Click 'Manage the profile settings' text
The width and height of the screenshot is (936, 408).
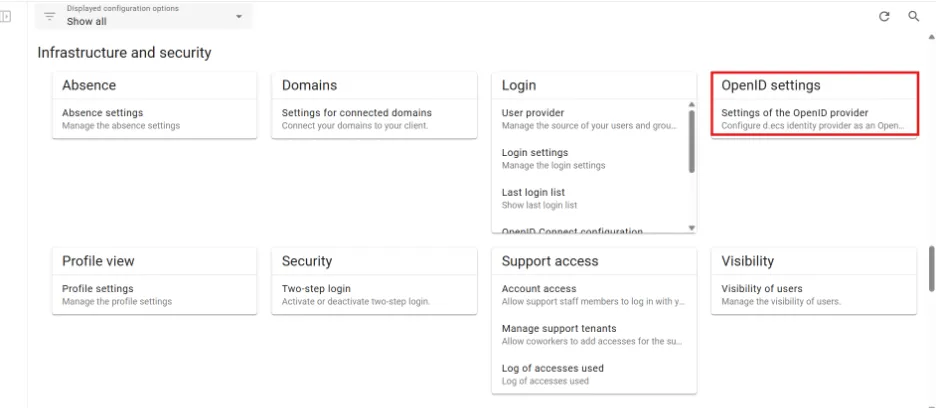(x=117, y=302)
